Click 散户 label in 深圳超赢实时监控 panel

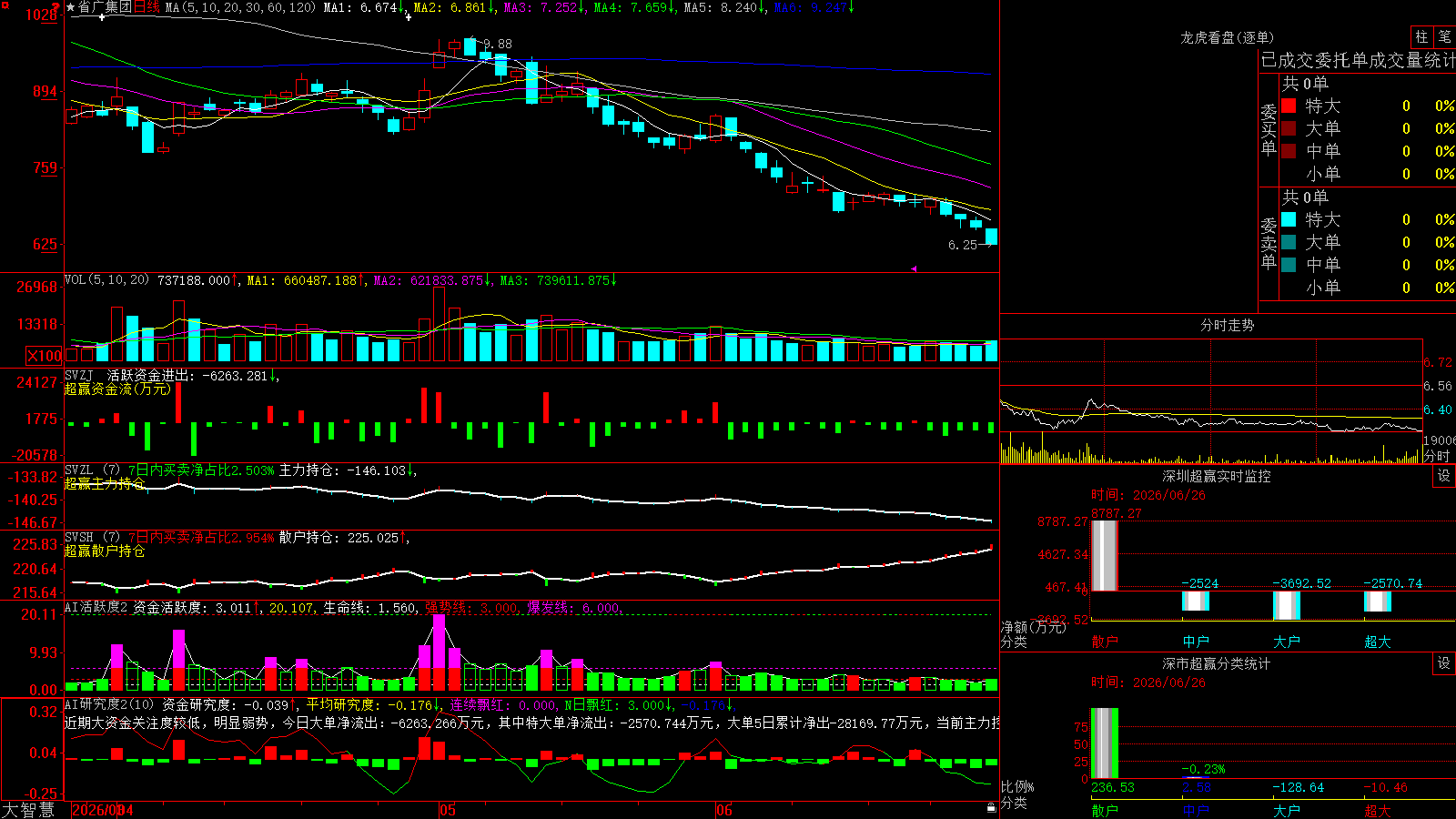pyautogui.click(x=1105, y=642)
